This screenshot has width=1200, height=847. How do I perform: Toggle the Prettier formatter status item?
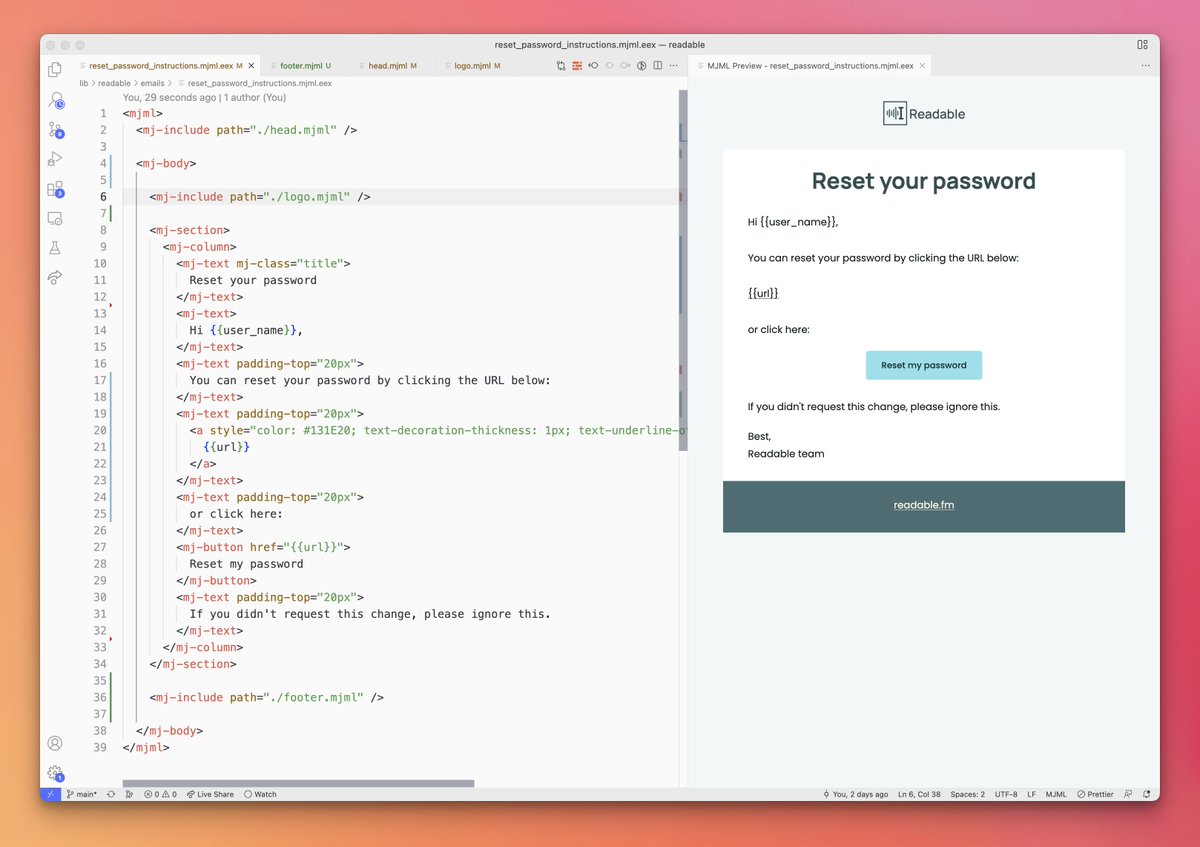pyautogui.click(x=1094, y=794)
